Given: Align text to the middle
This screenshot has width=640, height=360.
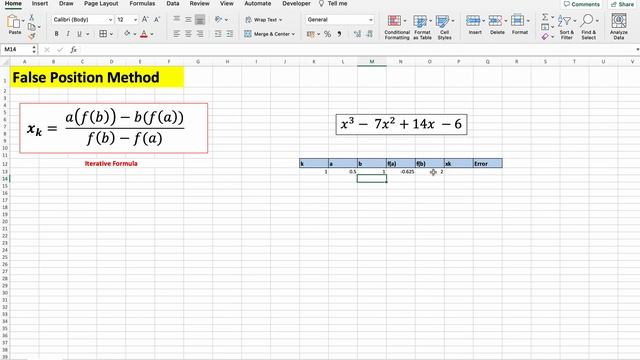Looking at the screenshot, I should (188, 19).
